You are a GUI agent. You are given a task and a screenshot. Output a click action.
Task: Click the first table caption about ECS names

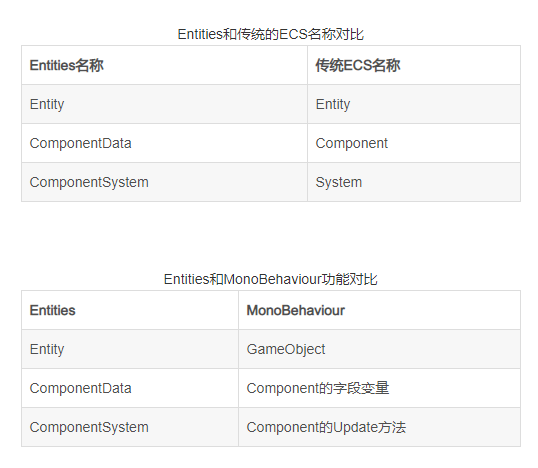270,34
